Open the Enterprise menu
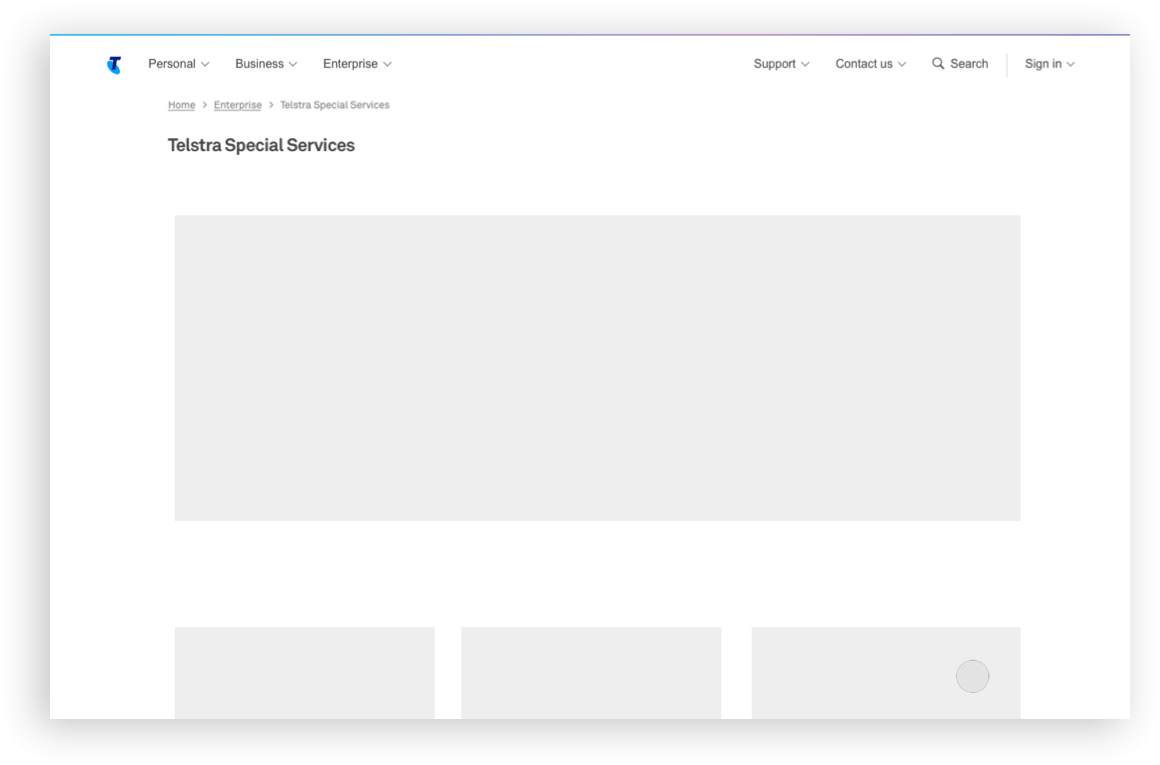The height and width of the screenshot is (765, 1160). click(357, 64)
